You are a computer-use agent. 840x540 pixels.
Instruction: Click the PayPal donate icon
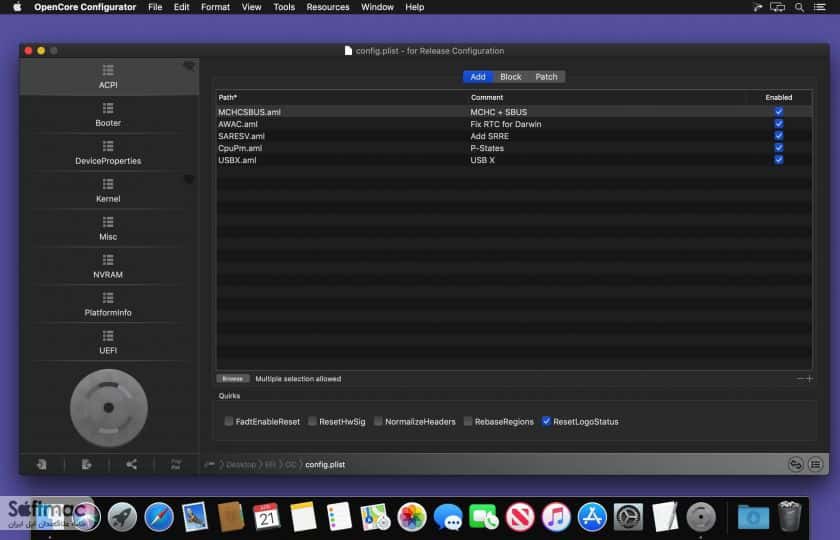click(x=176, y=464)
